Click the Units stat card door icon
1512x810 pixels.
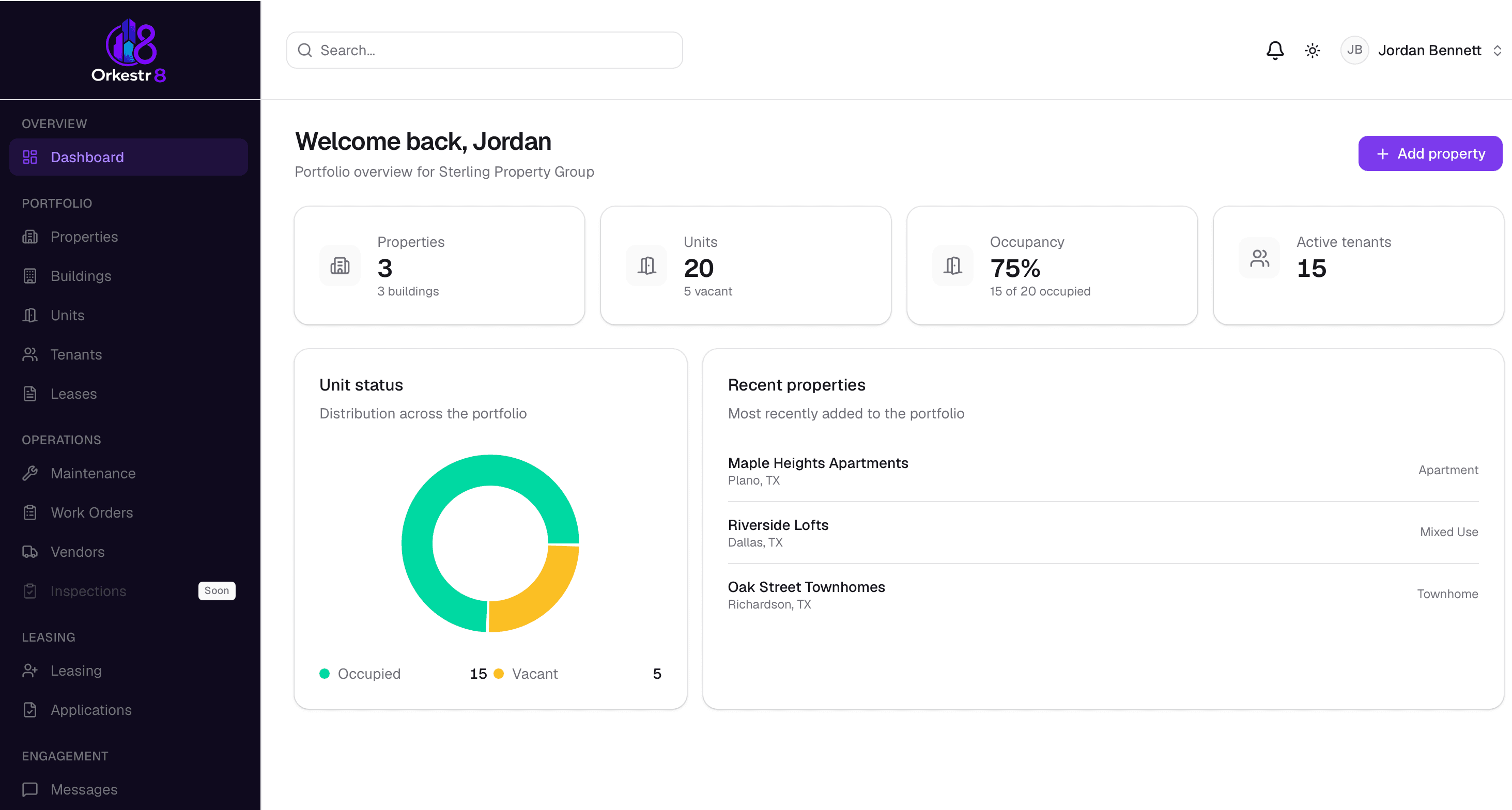tap(646, 266)
